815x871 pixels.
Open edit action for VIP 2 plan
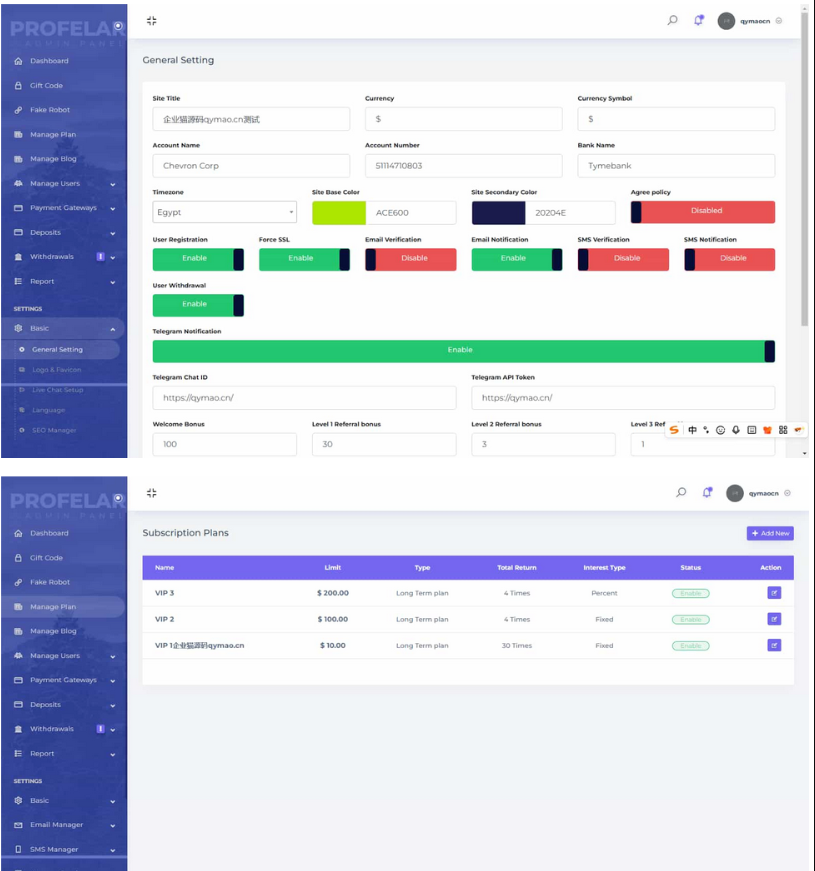coord(774,619)
